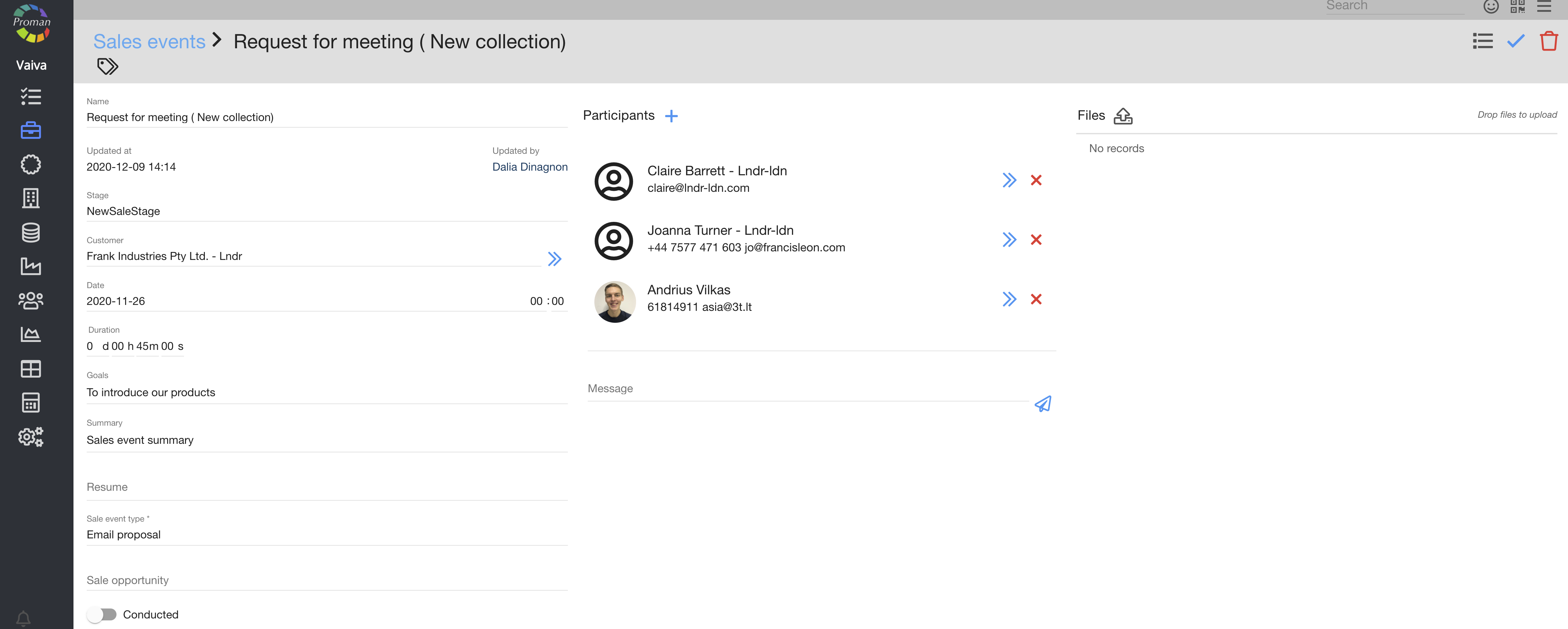Open the list view icon in the header
This screenshot has height=629, width=1568.
1482,41
